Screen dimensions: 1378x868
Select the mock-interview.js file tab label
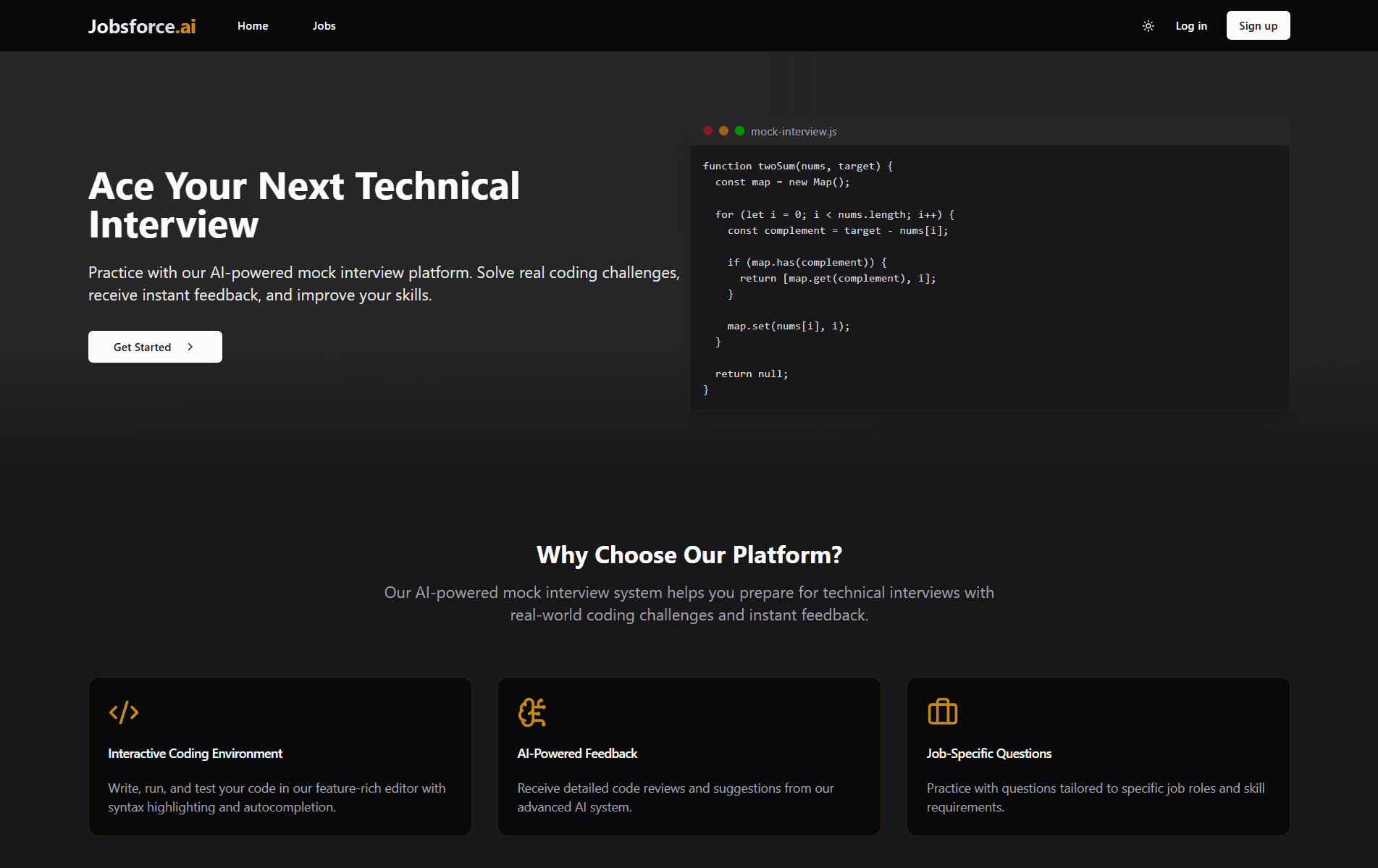tap(793, 132)
